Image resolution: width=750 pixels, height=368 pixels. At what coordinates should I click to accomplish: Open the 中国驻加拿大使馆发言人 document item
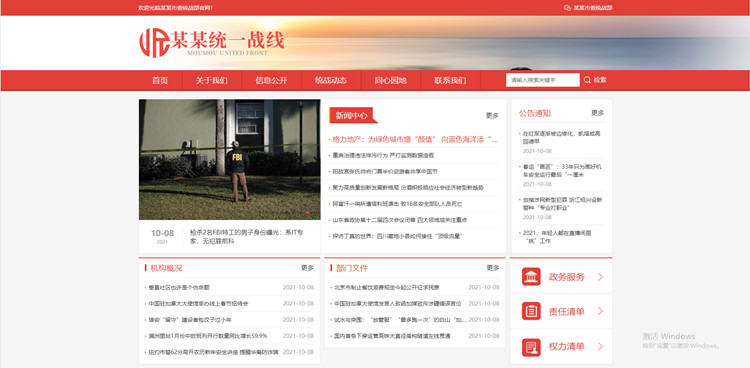click(397, 304)
